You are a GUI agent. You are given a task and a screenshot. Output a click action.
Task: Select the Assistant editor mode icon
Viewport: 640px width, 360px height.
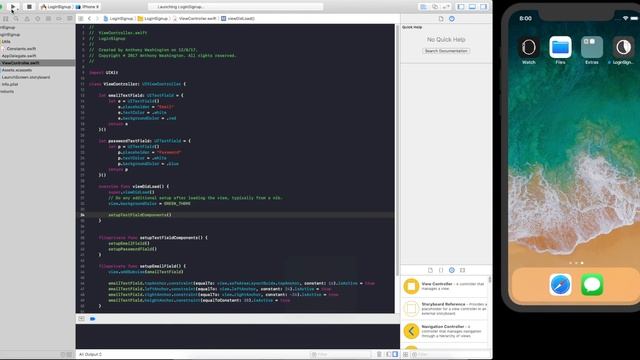(x=435, y=7)
